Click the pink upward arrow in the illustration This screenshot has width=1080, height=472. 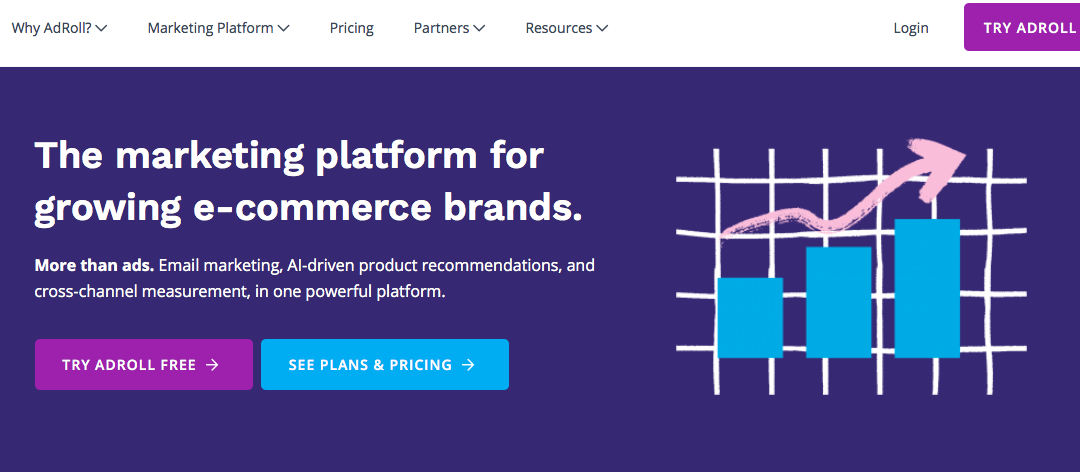pyautogui.click(x=940, y=163)
